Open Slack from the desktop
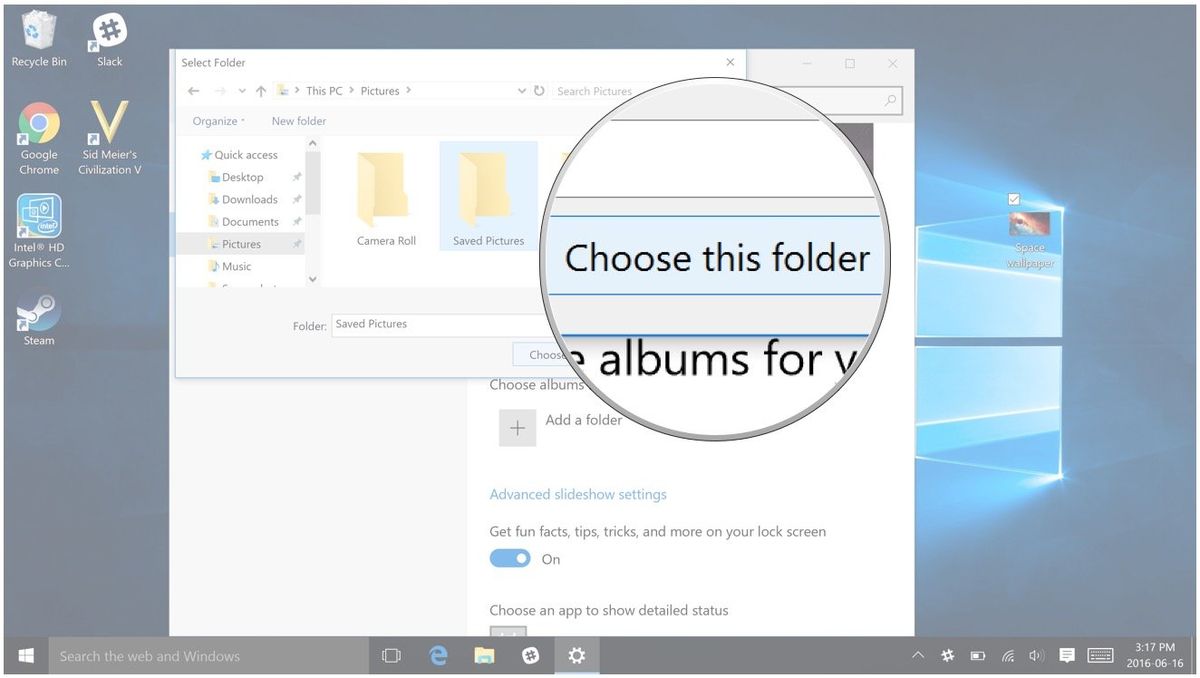The image size is (1200, 678). [107, 30]
